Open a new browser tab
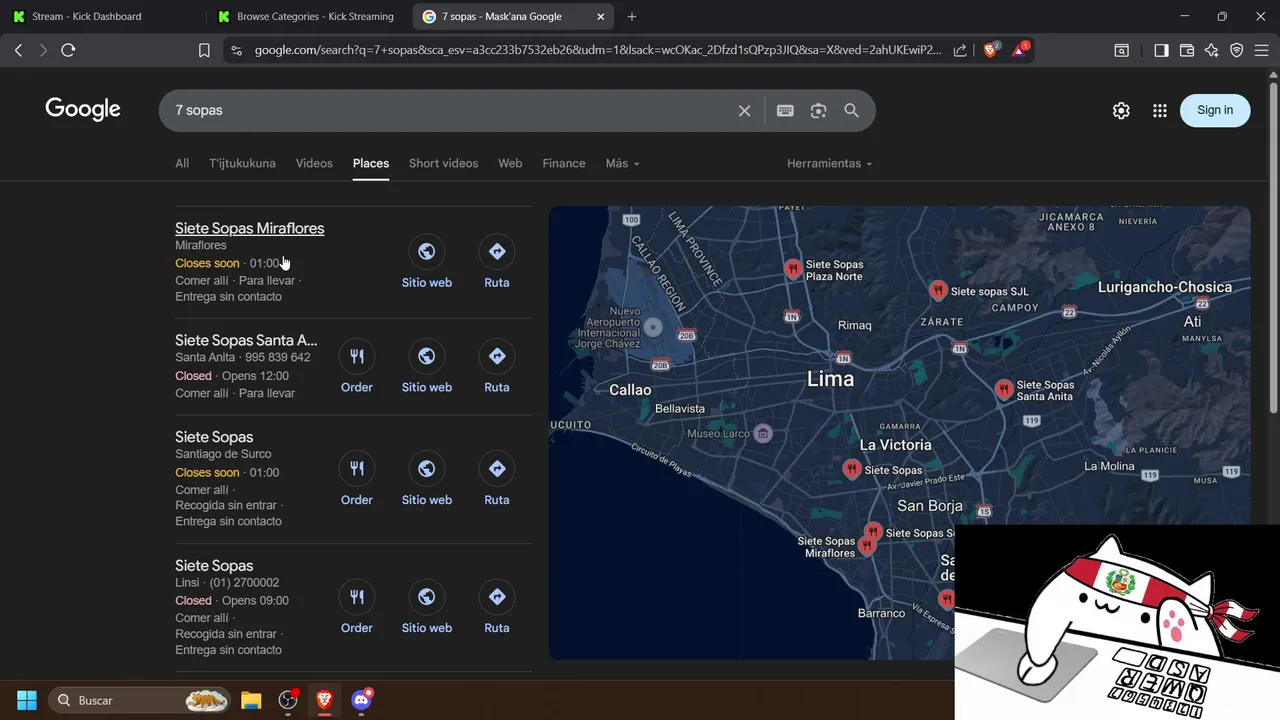Screen dimensions: 1280x720 [x=631, y=16]
